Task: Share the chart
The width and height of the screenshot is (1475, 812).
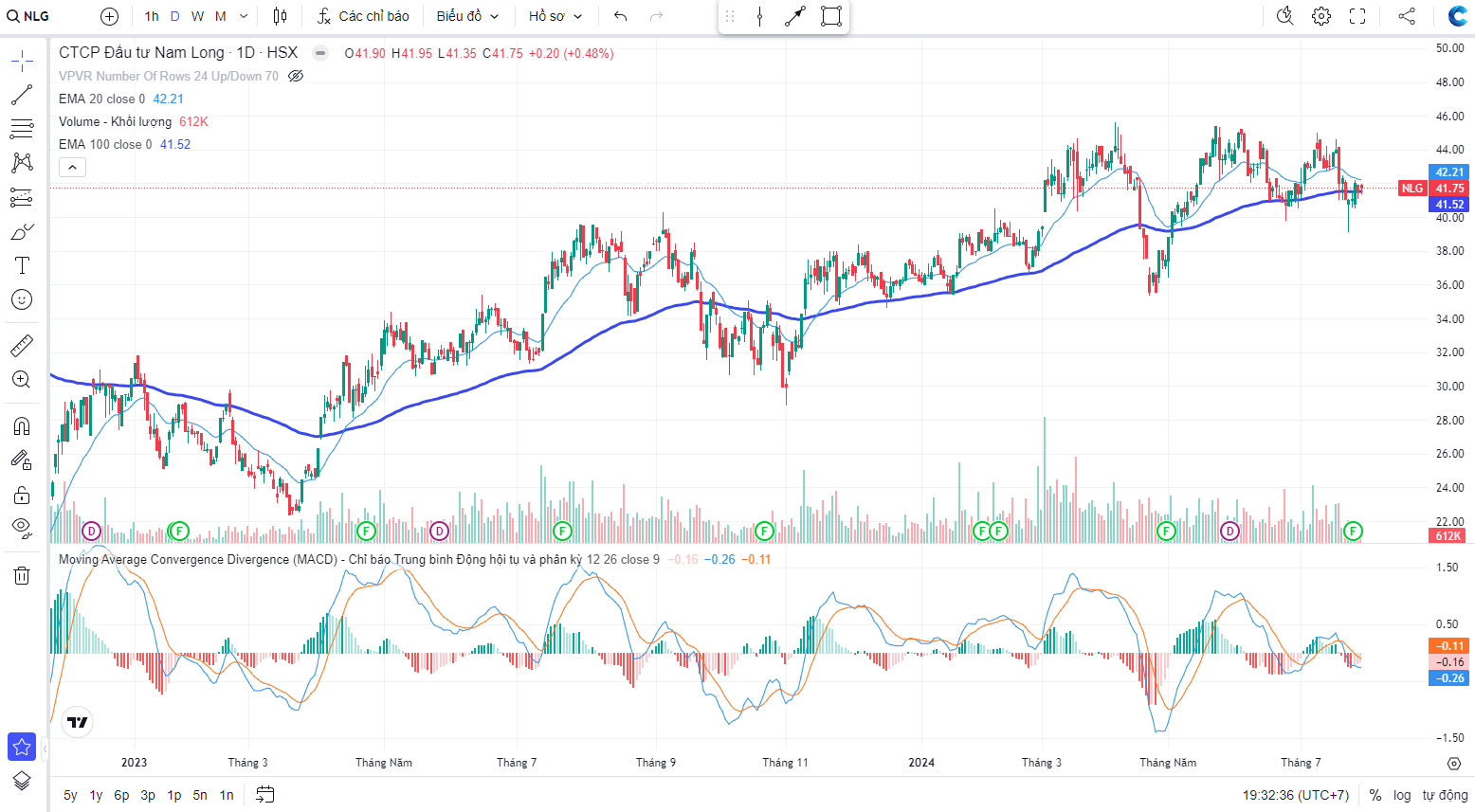Action: coord(1407,16)
